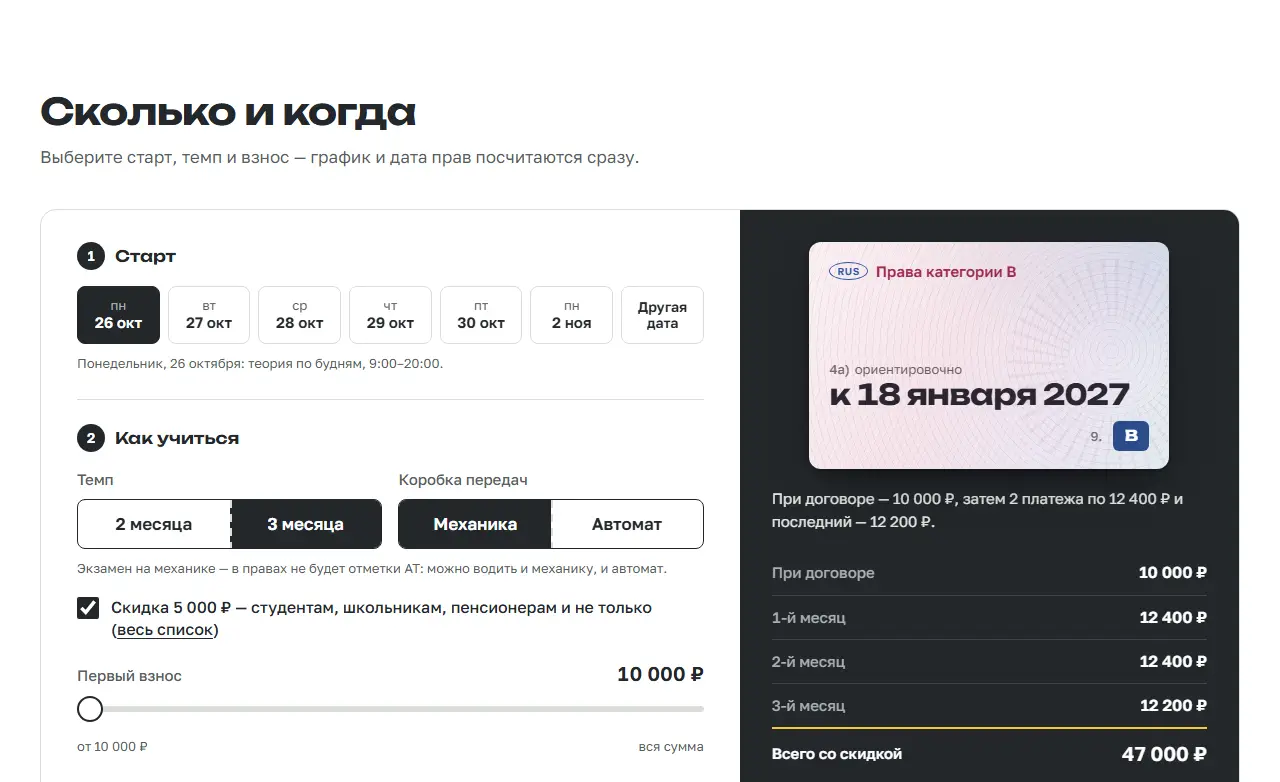Click the 1-й месяц row label
Screen dimensions: 1280x782
tap(809, 618)
